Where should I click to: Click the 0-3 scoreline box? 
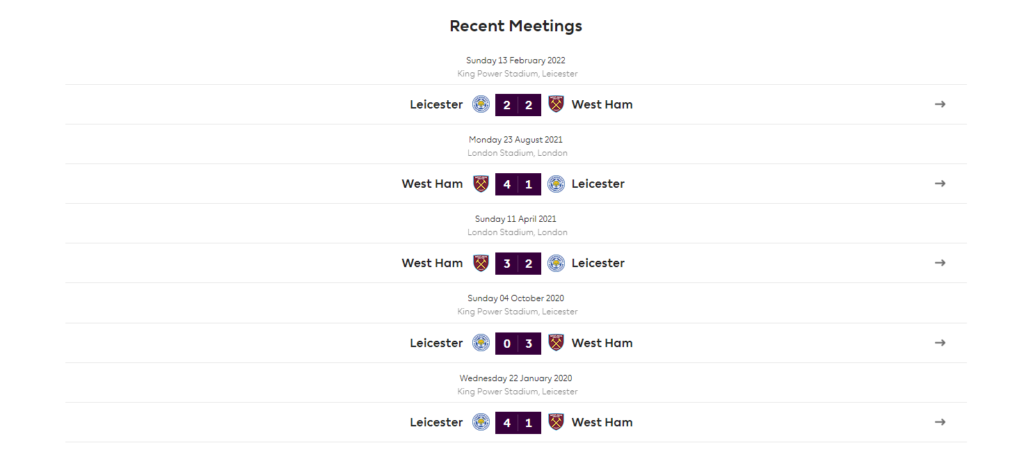pyautogui.click(x=518, y=343)
